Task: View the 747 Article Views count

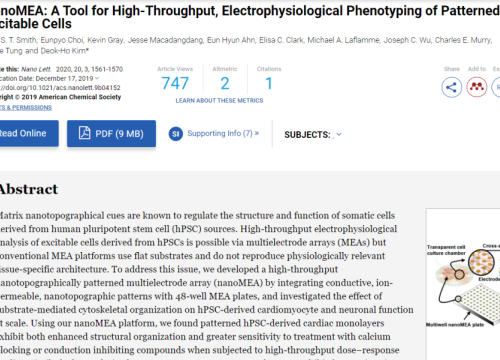Action: tap(175, 83)
